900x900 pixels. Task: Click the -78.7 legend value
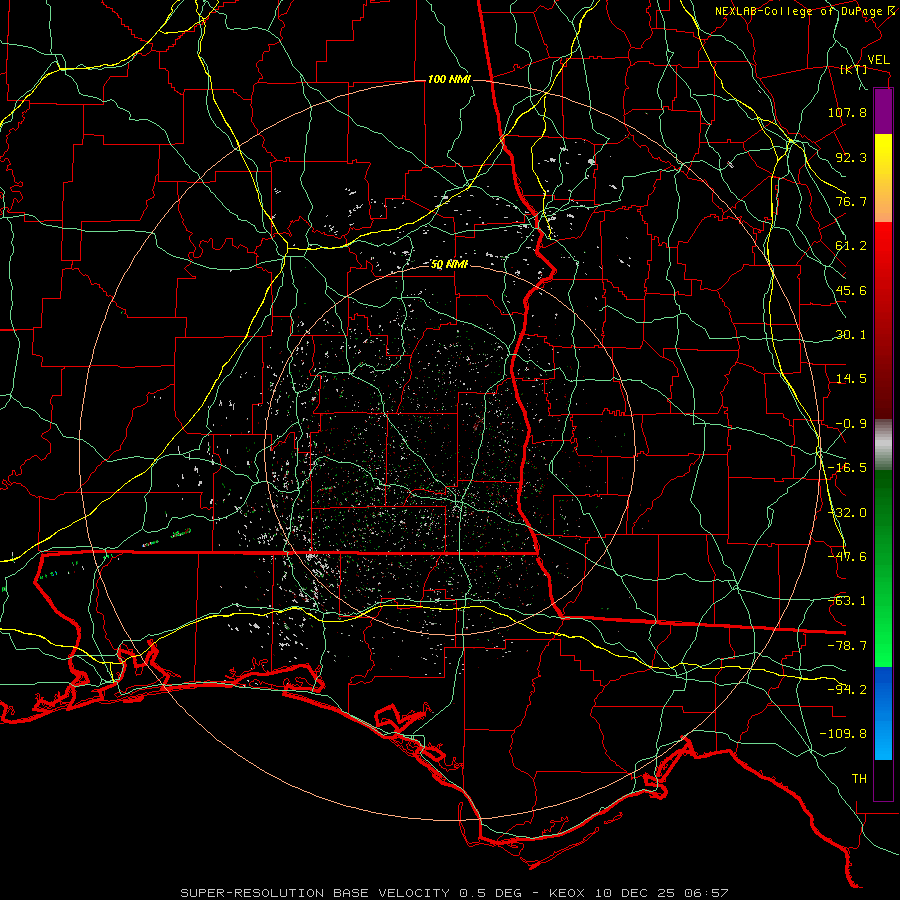click(x=847, y=646)
